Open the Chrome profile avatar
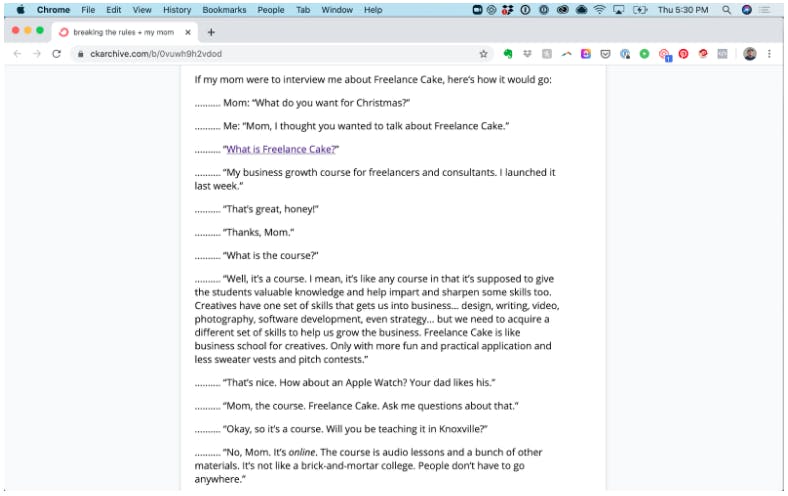 tap(749, 54)
